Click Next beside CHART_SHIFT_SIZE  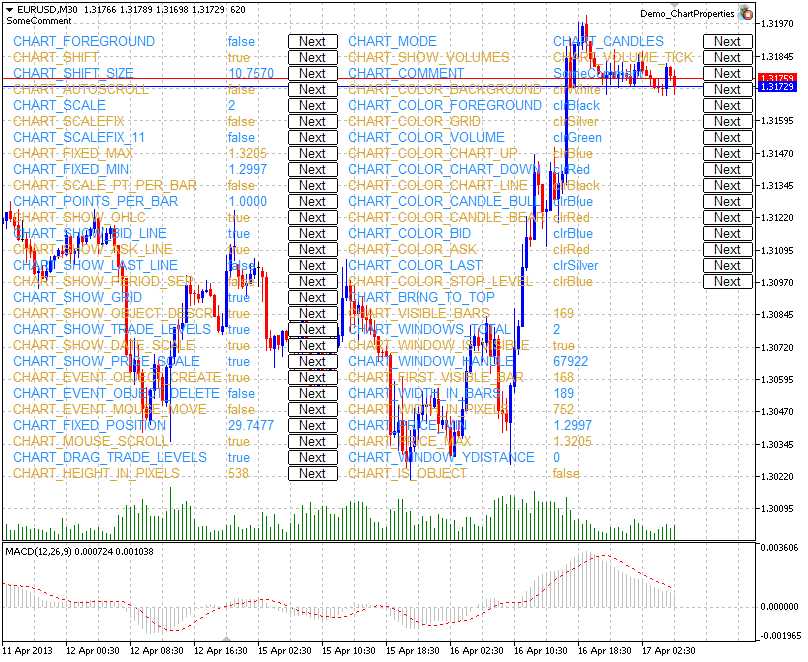312,73
